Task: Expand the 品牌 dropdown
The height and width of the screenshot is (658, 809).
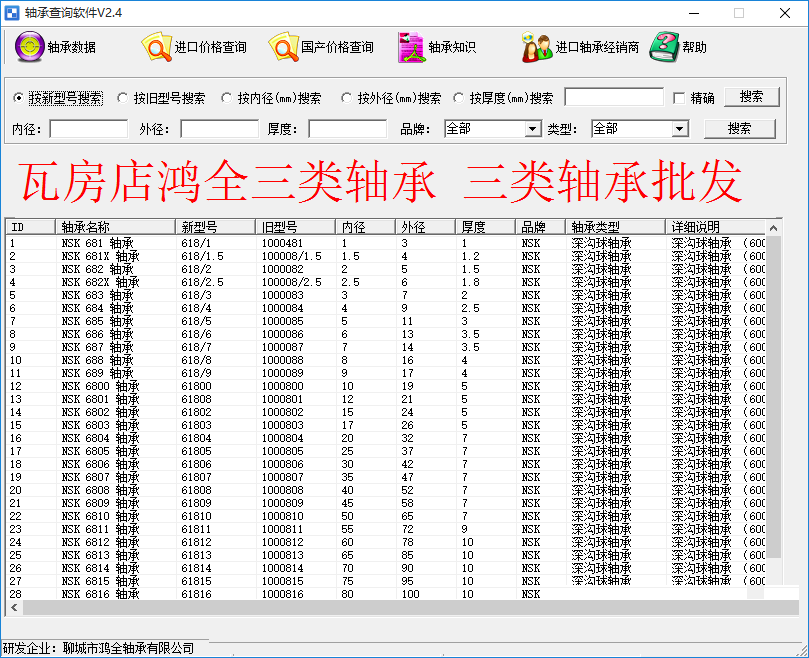Action: pyautogui.click(x=532, y=129)
